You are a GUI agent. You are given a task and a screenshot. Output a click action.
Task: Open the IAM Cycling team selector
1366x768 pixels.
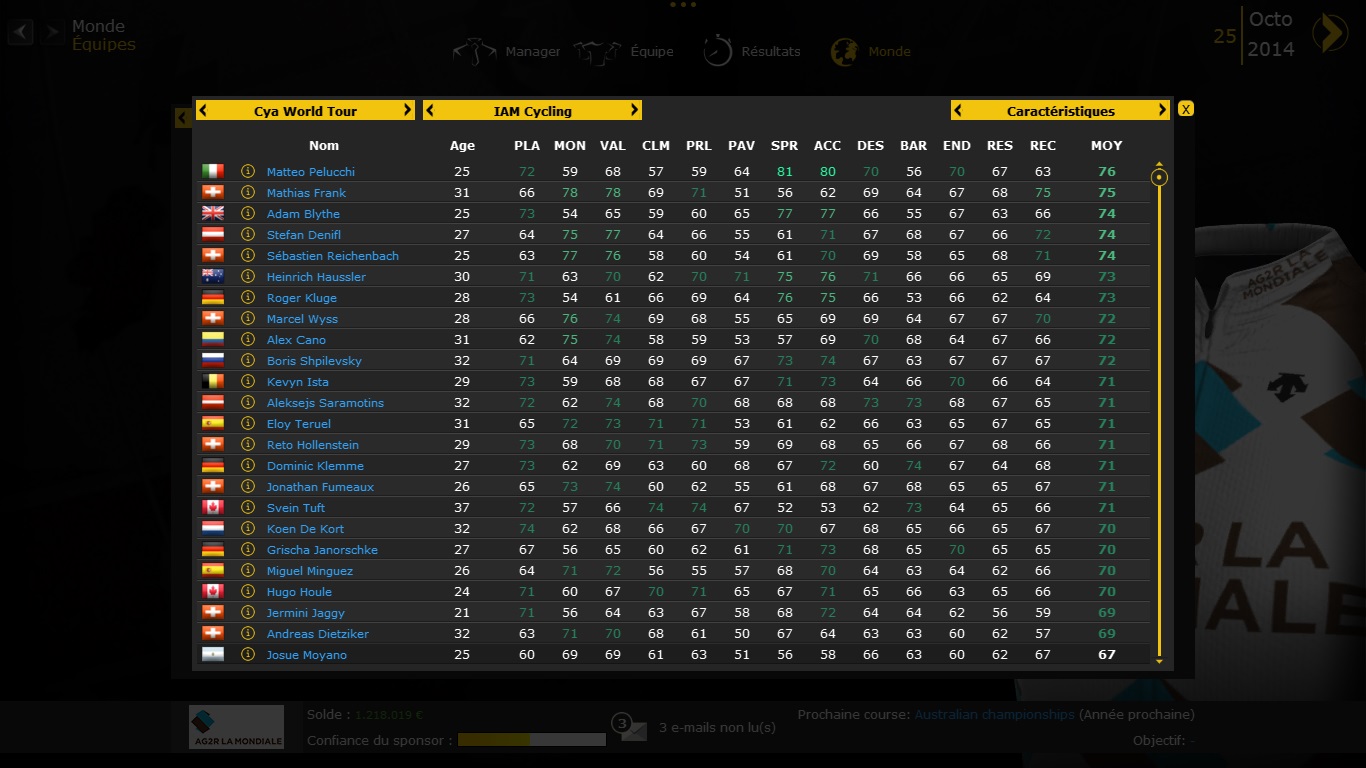click(533, 110)
